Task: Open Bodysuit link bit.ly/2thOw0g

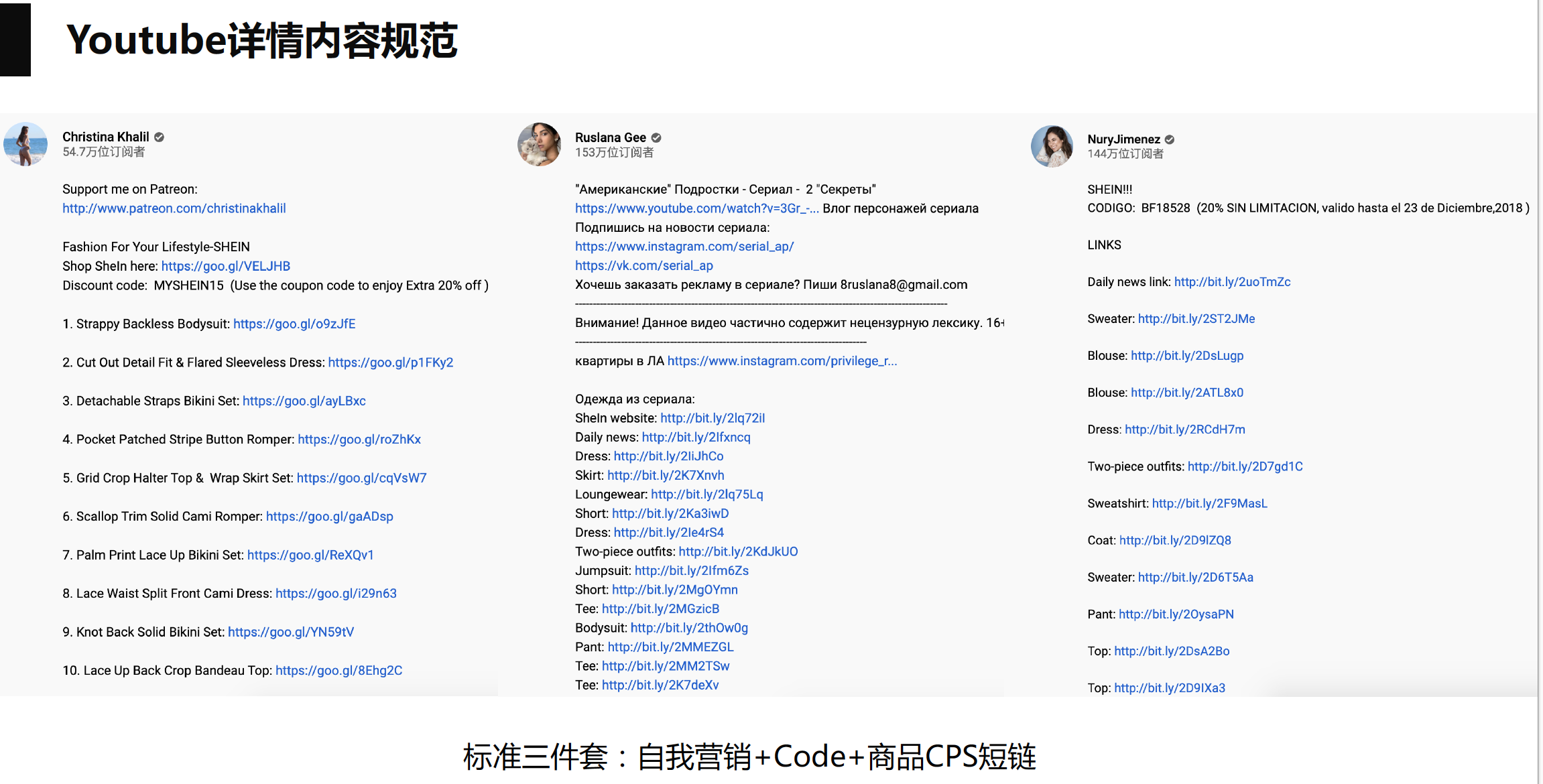Action: click(x=690, y=628)
